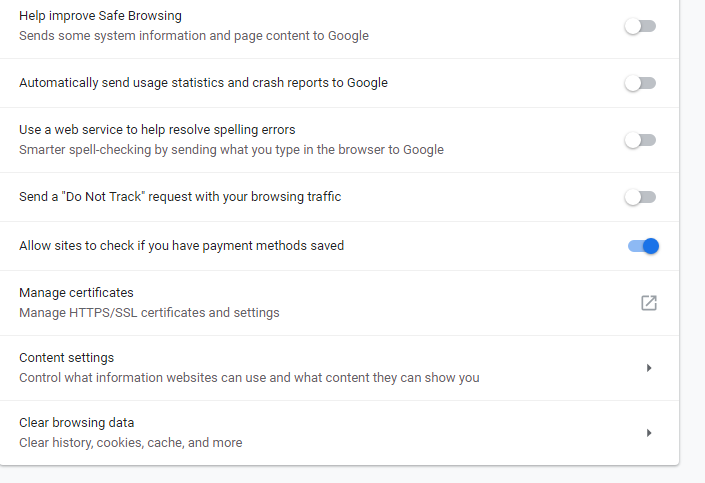The height and width of the screenshot is (483, 705).
Task: Click Clear history, cookies, cache description
Action: pyautogui.click(x=130, y=443)
